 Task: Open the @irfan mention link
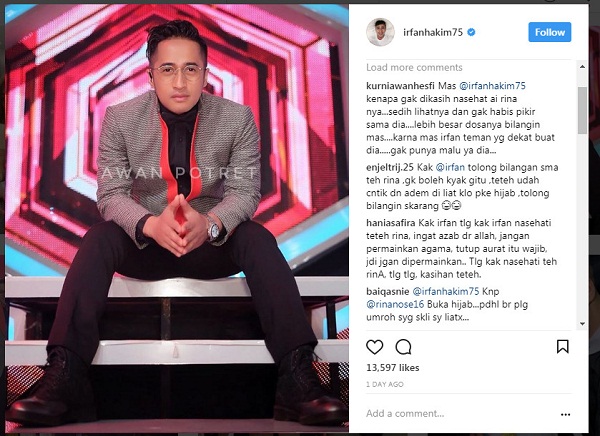450,167
